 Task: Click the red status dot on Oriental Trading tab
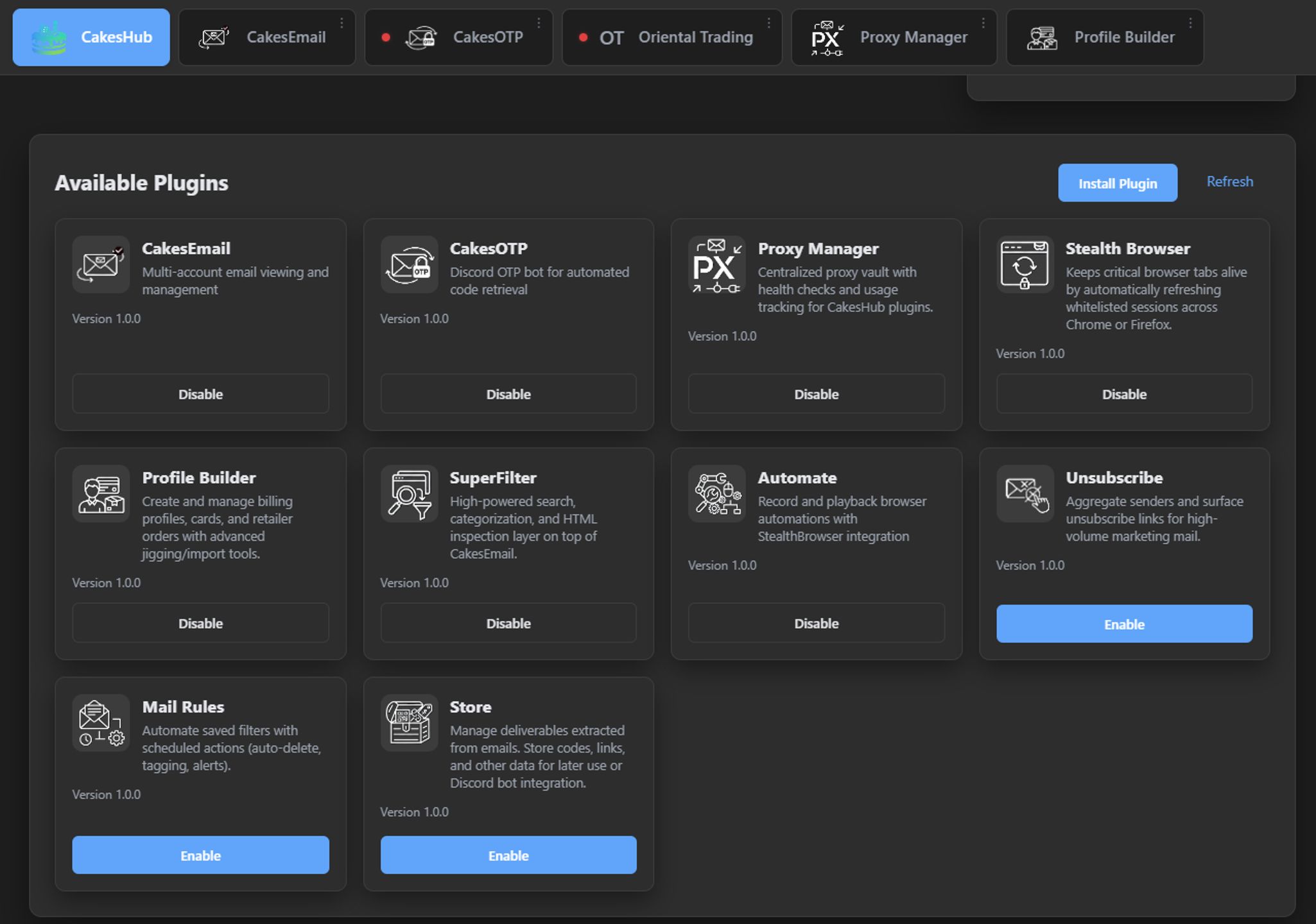pos(583,37)
